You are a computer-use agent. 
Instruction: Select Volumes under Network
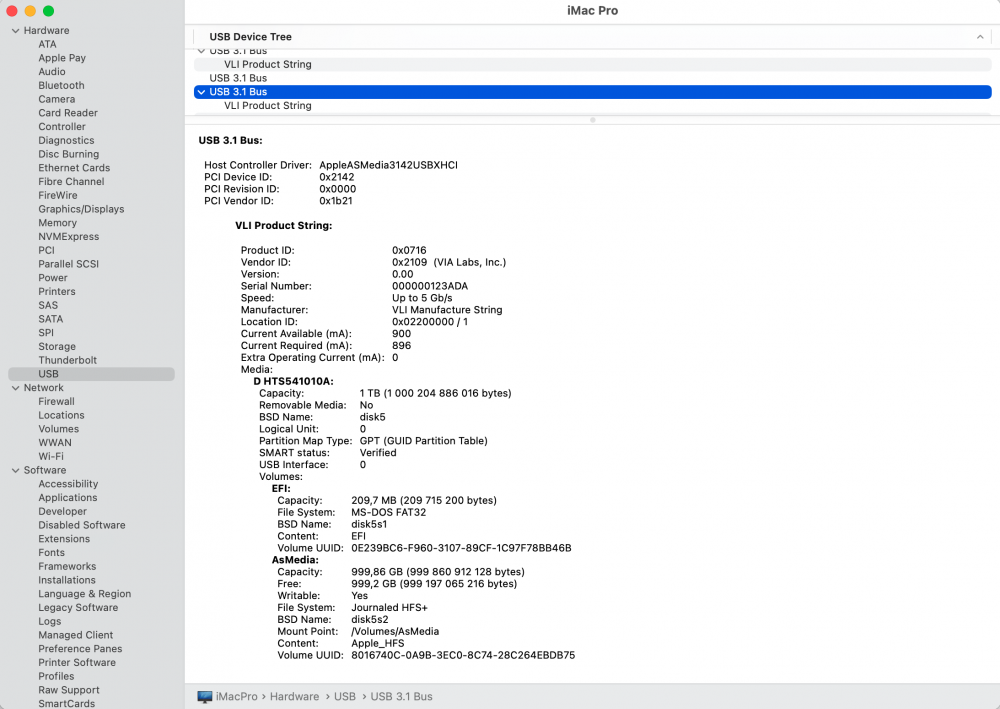59,429
